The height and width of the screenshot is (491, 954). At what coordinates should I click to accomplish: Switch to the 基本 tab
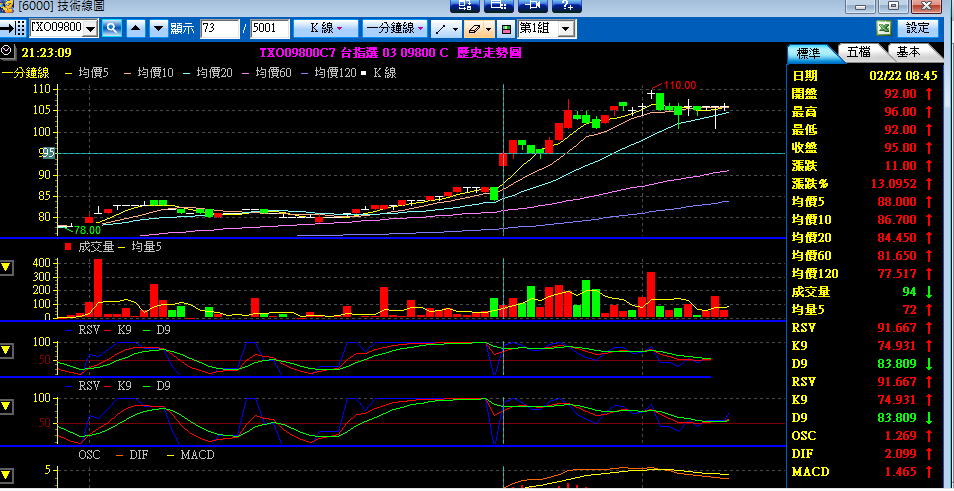pos(911,52)
